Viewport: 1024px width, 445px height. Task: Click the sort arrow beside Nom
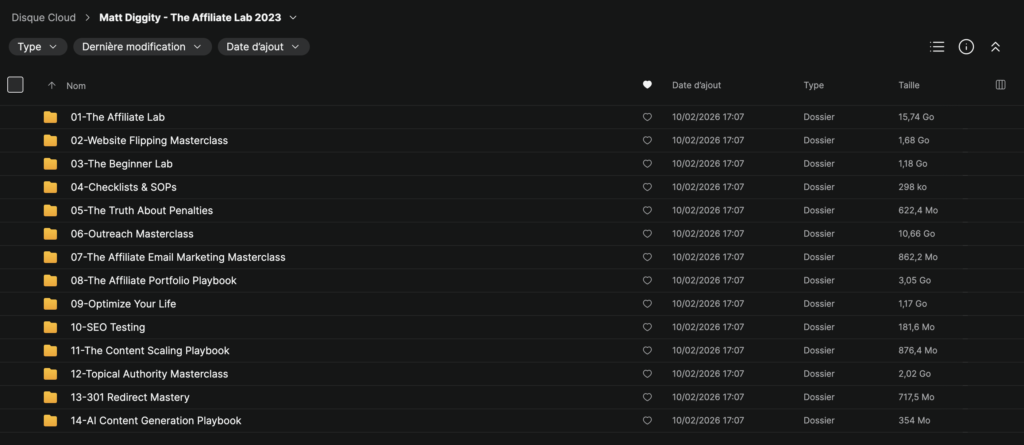click(x=52, y=86)
